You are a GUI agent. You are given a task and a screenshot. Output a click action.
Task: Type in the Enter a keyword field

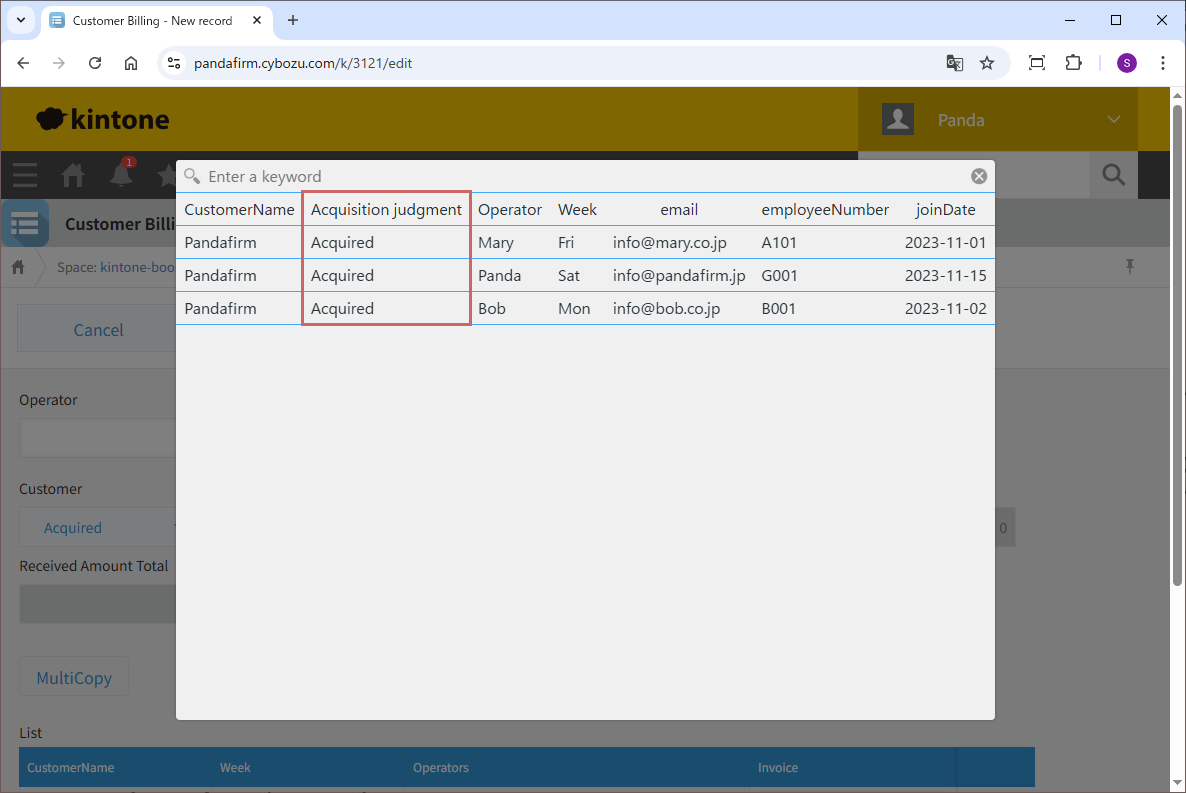point(580,176)
